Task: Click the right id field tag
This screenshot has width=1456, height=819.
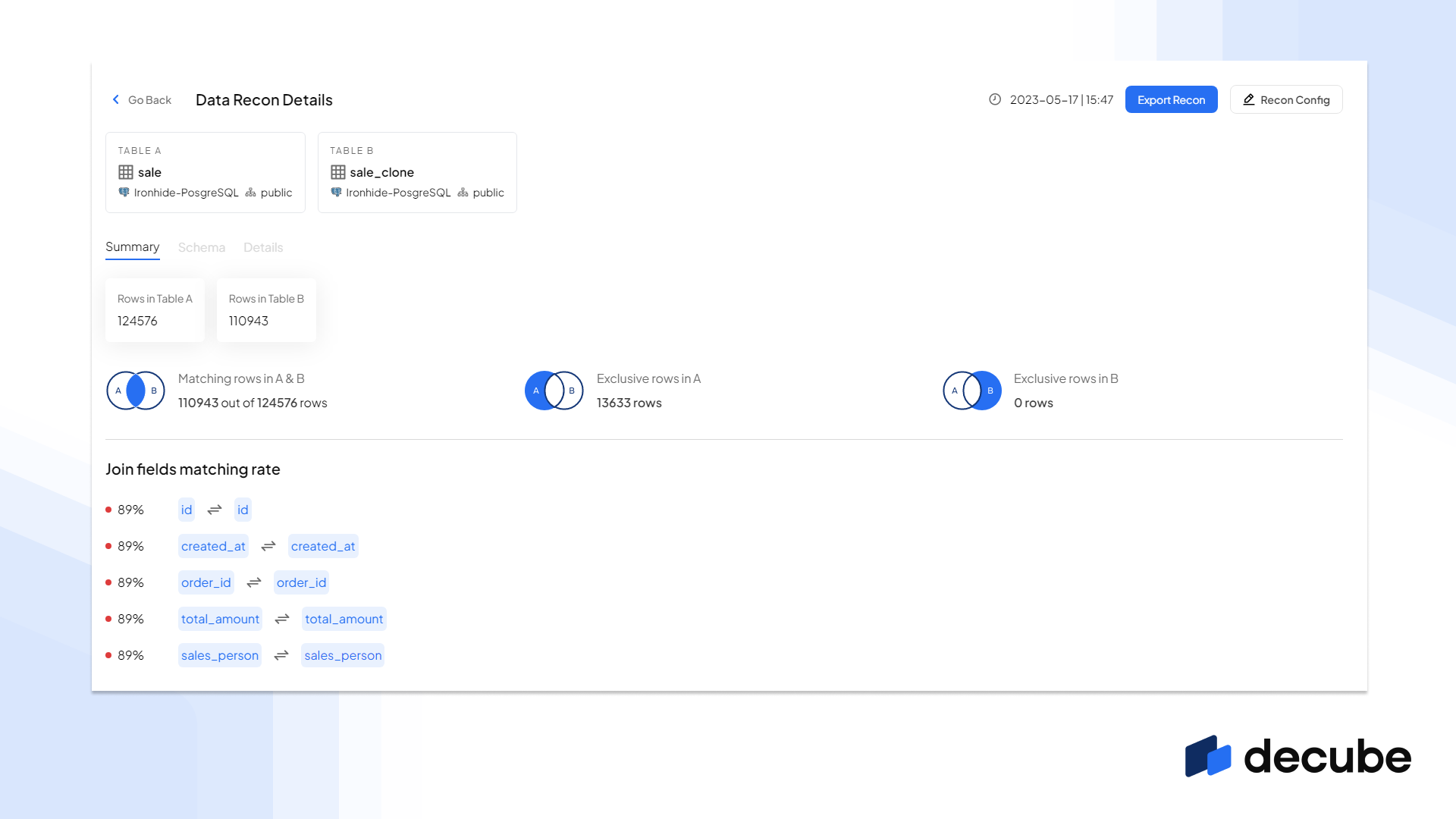Action: [243, 510]
